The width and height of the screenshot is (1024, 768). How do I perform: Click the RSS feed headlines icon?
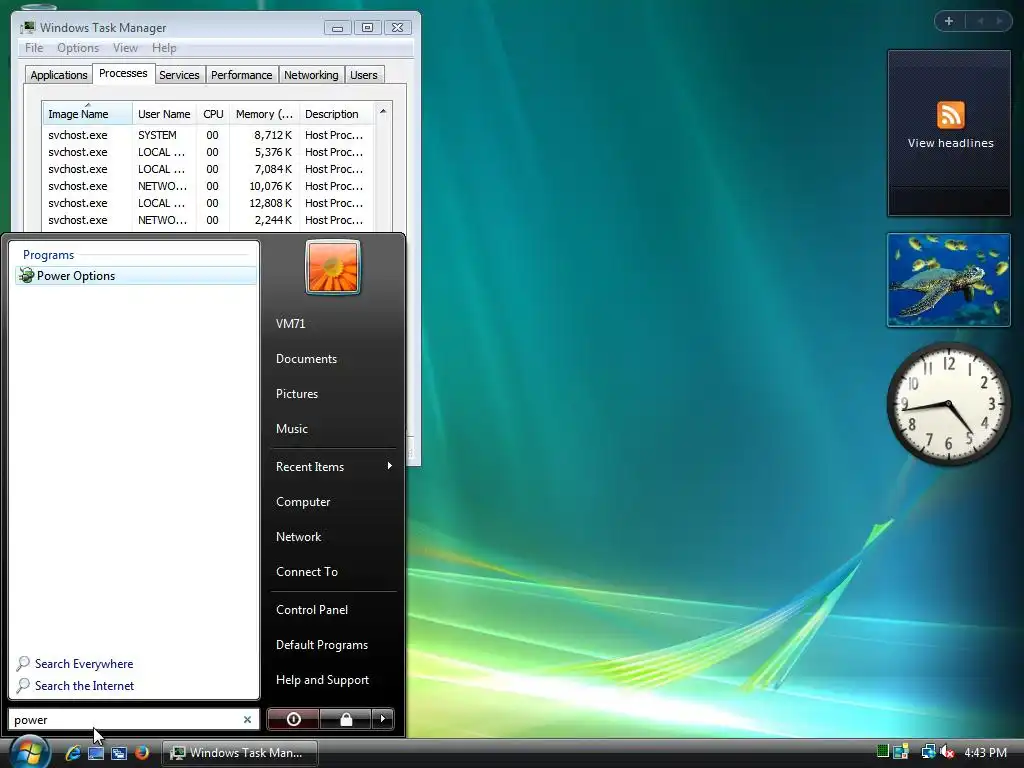[950, 115]
